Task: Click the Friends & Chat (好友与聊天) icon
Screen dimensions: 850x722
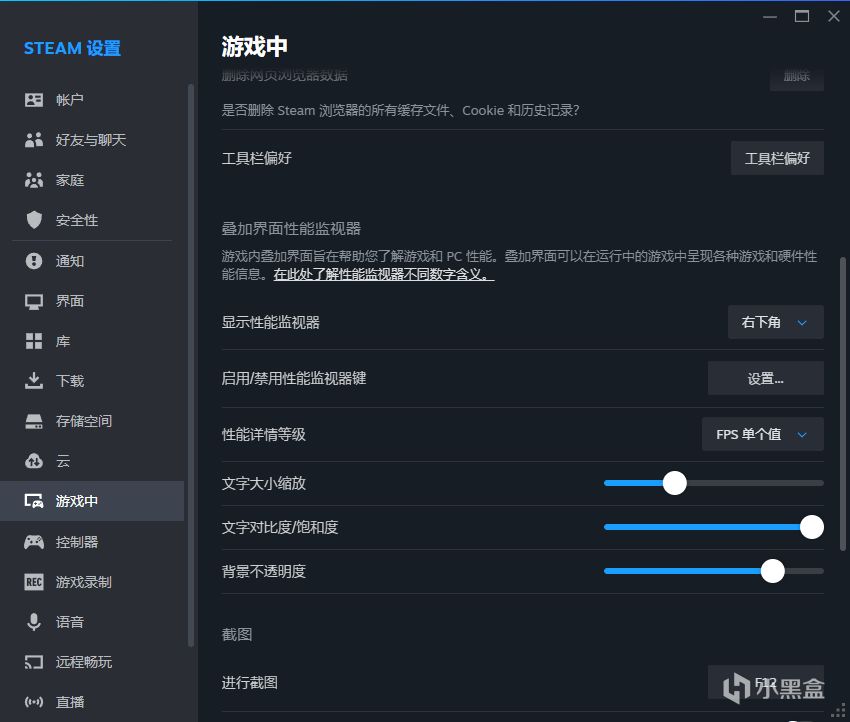Action: pyautogui.click(x=34, y=140)
